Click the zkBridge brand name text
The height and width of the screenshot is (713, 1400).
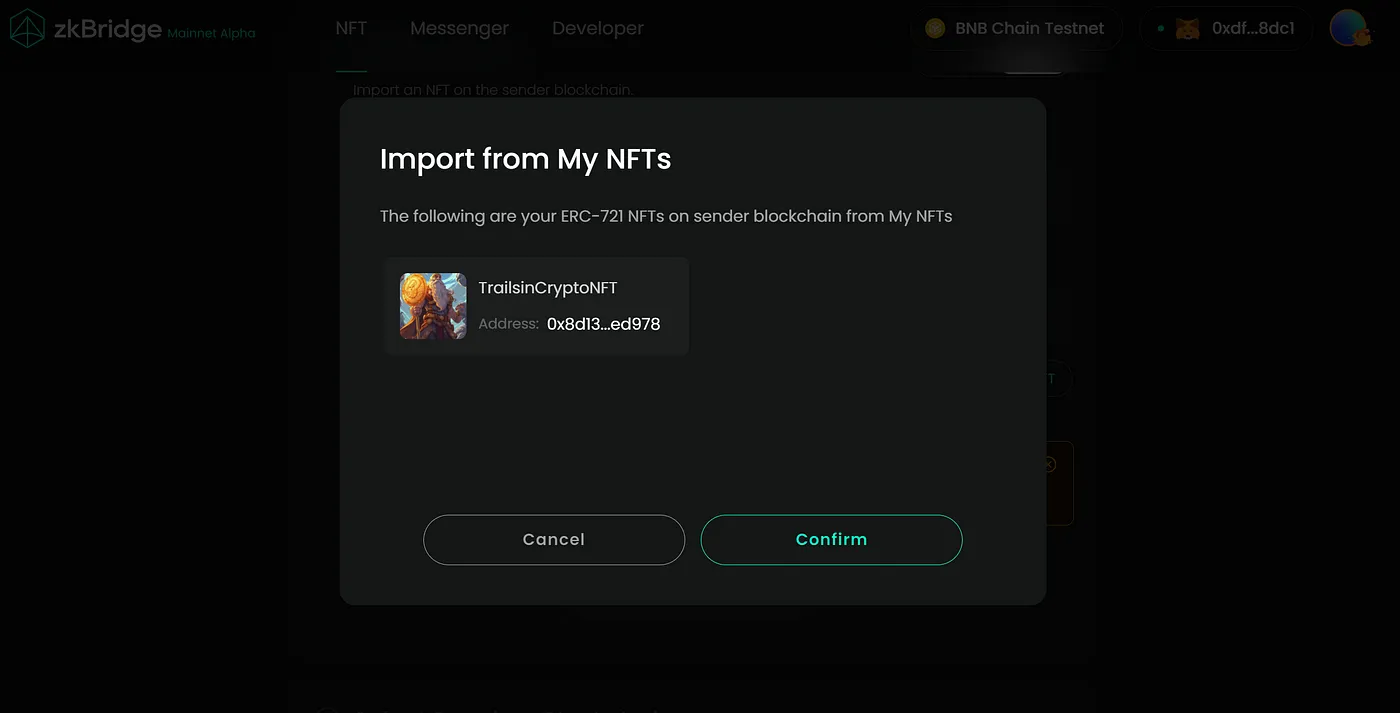click(107, 28)
